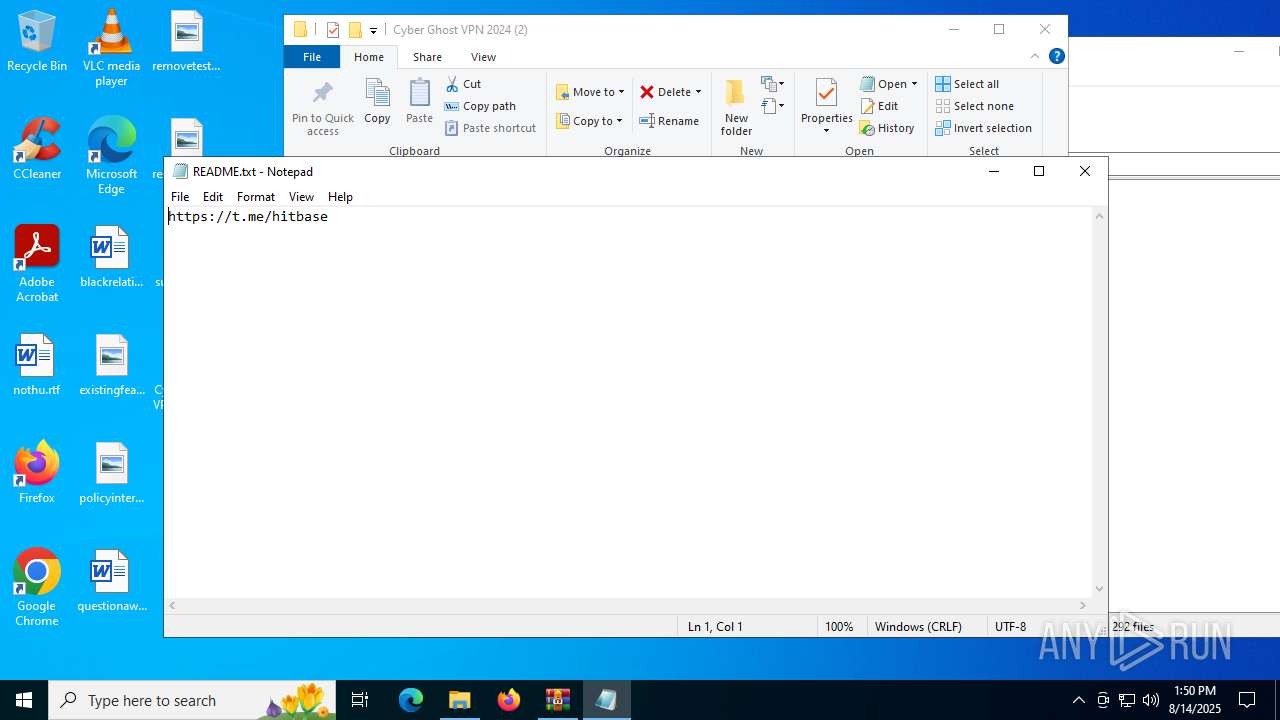Select CCleaner desktop shortcut
The image size is (1280, 720).
click(37, 150)
